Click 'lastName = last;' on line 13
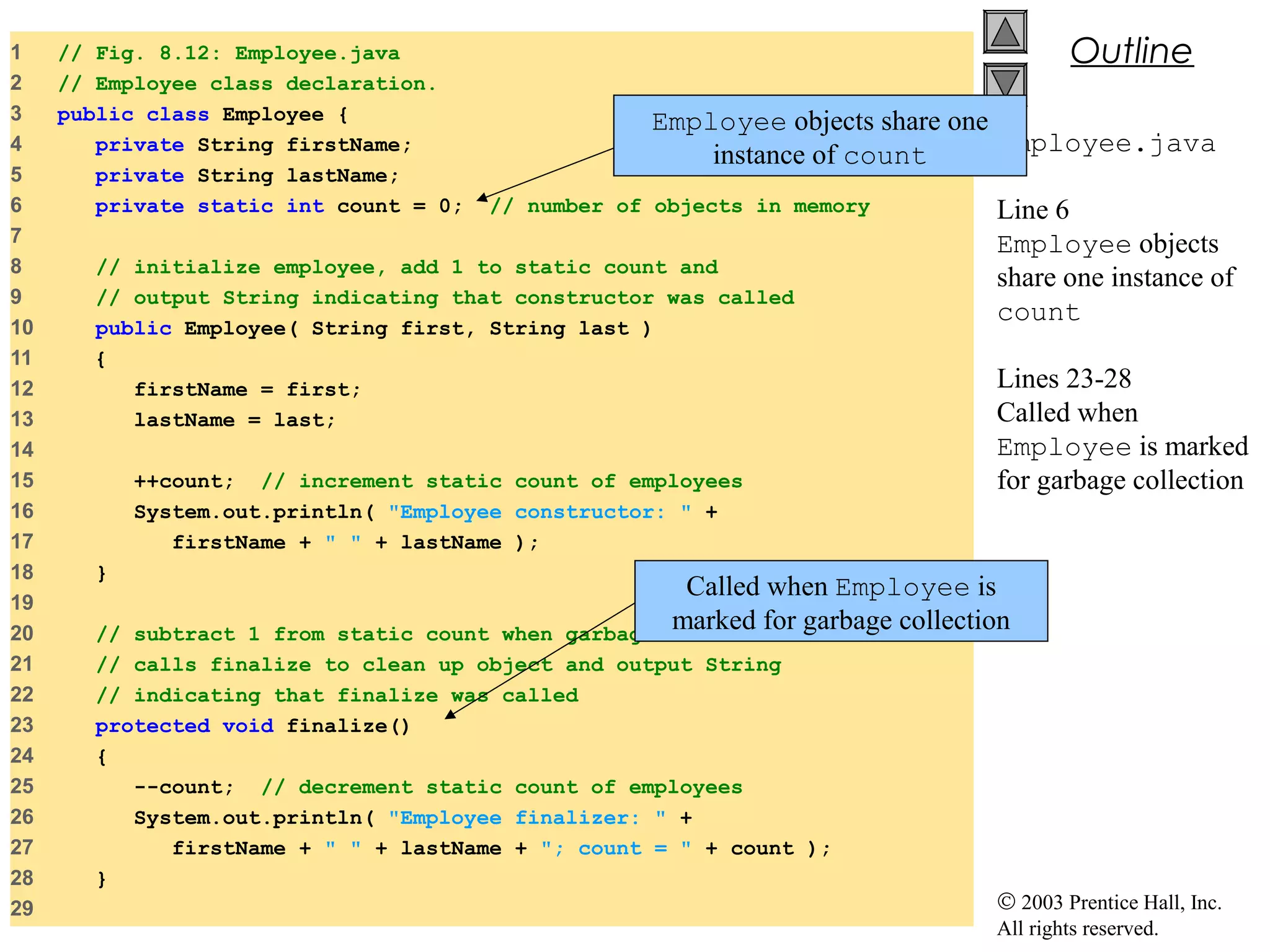Image resolution: width=1270 pixels, height=952 pixels. pyautogui.click(x=235, y=420)
